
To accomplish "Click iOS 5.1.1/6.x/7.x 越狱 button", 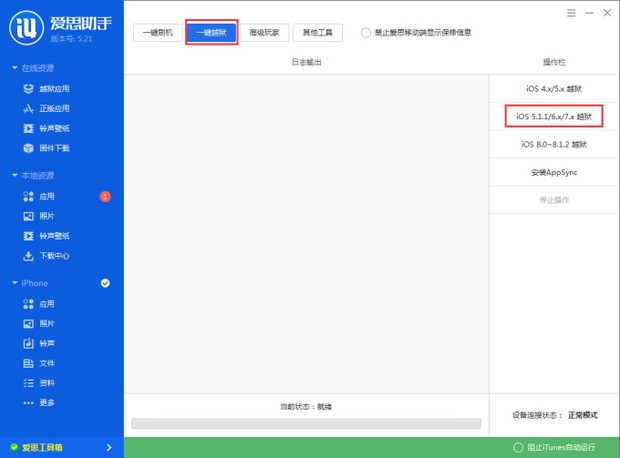I will click(554, 116).
